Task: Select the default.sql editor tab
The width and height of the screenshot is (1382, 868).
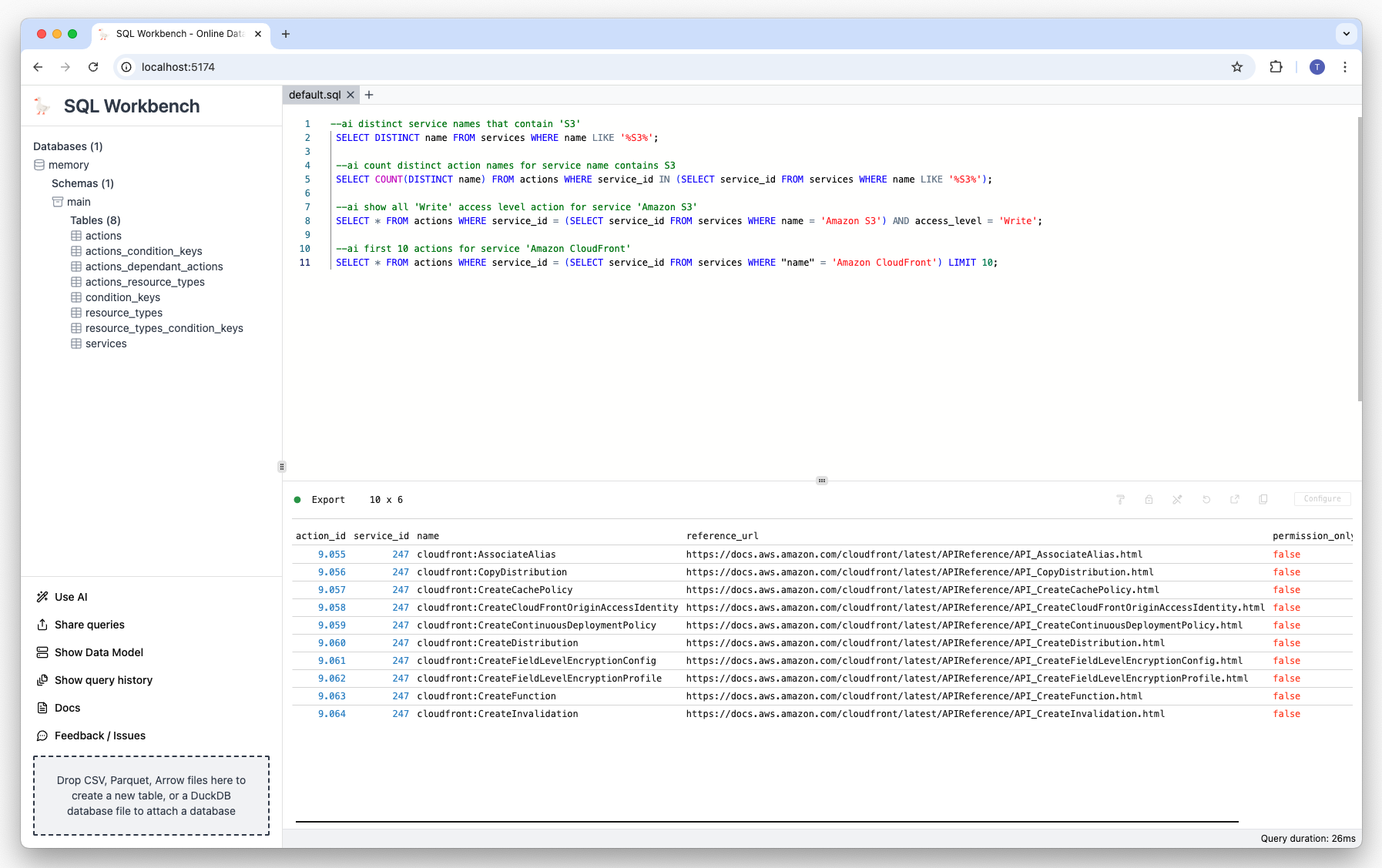Action: tap(314, 95)
